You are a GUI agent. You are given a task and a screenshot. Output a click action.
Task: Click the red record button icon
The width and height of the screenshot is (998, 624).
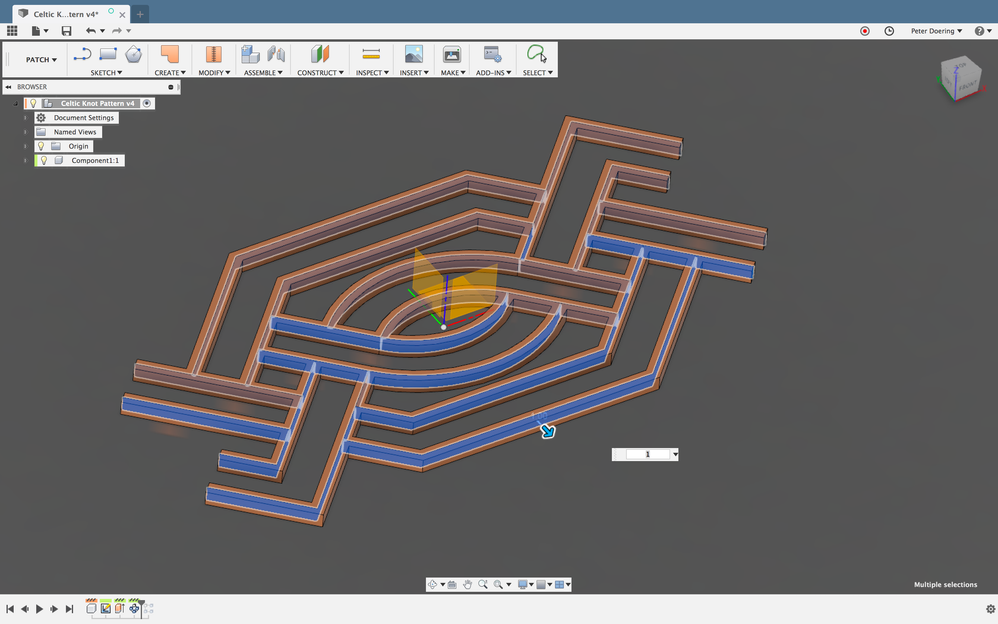(864, 31)
